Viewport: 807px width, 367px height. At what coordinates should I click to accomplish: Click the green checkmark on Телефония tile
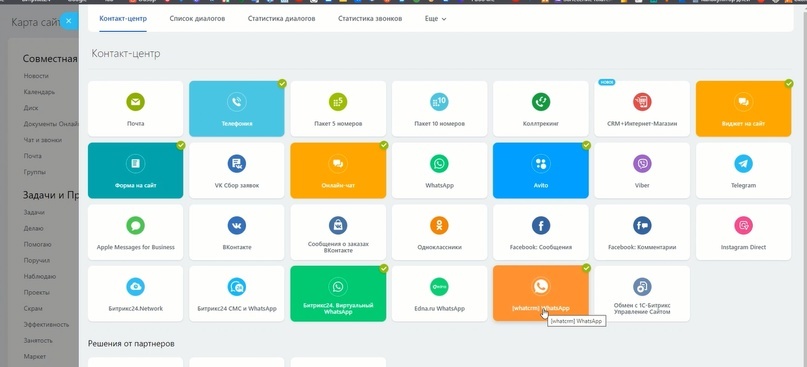(x=282, y=83)
